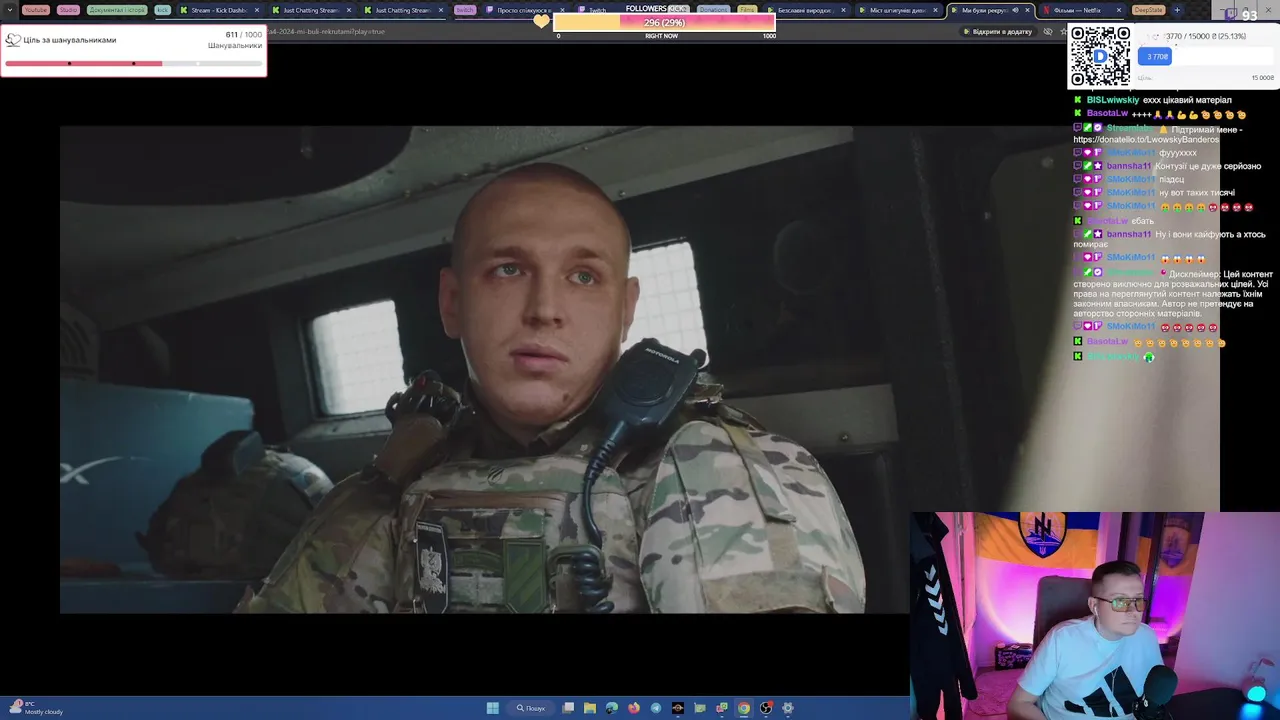
Task: Expand the Donations tab group
Action: 713,10
